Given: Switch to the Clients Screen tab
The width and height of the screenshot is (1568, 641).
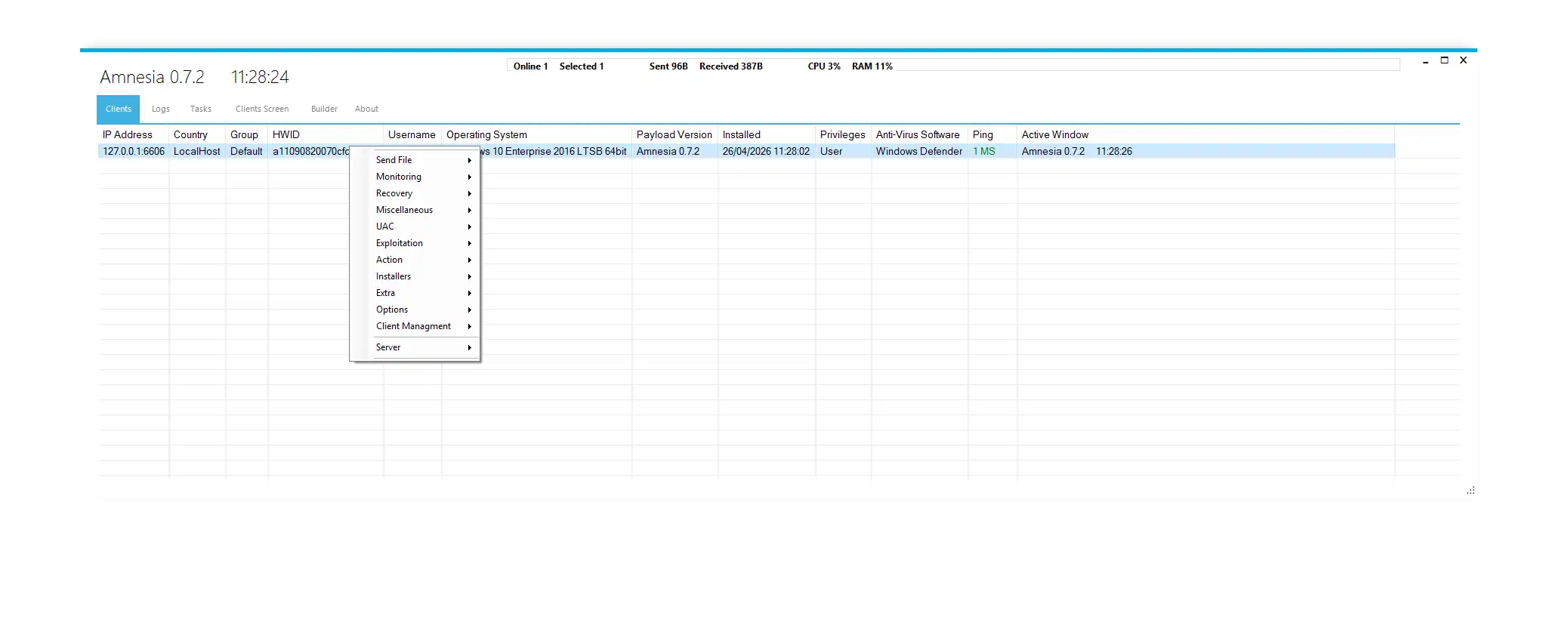Looking at the screenshot, I should [x=261, y=109].
